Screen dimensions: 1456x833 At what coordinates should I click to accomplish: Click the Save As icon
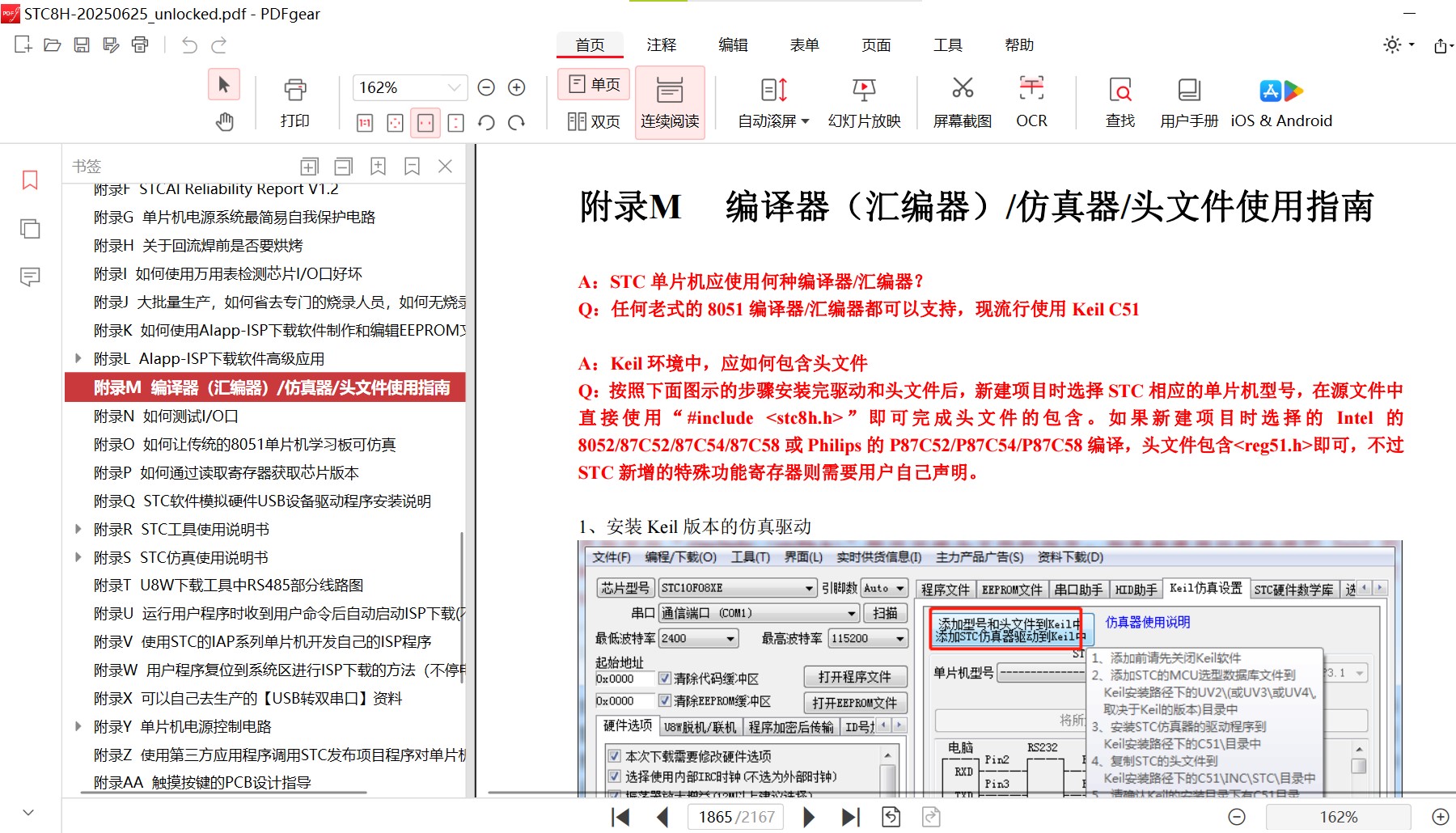click(111, 44)
